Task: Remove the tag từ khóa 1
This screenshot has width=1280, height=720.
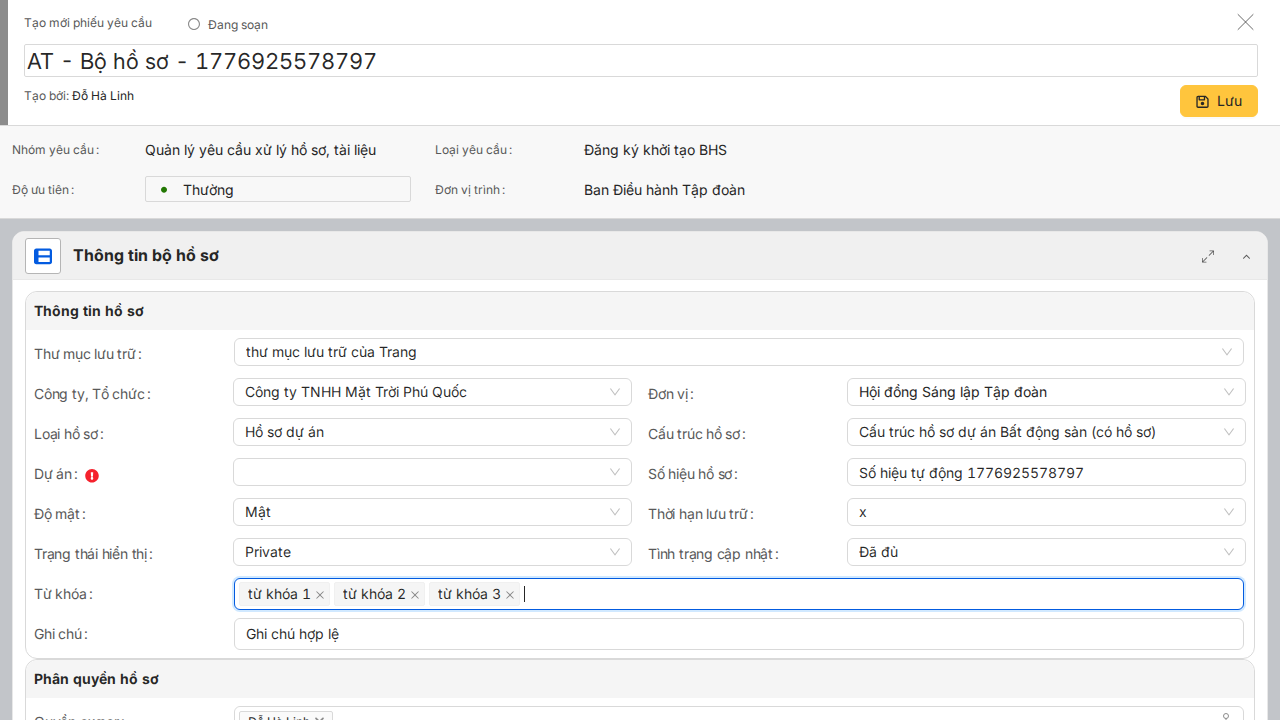Action: point(320,595)
